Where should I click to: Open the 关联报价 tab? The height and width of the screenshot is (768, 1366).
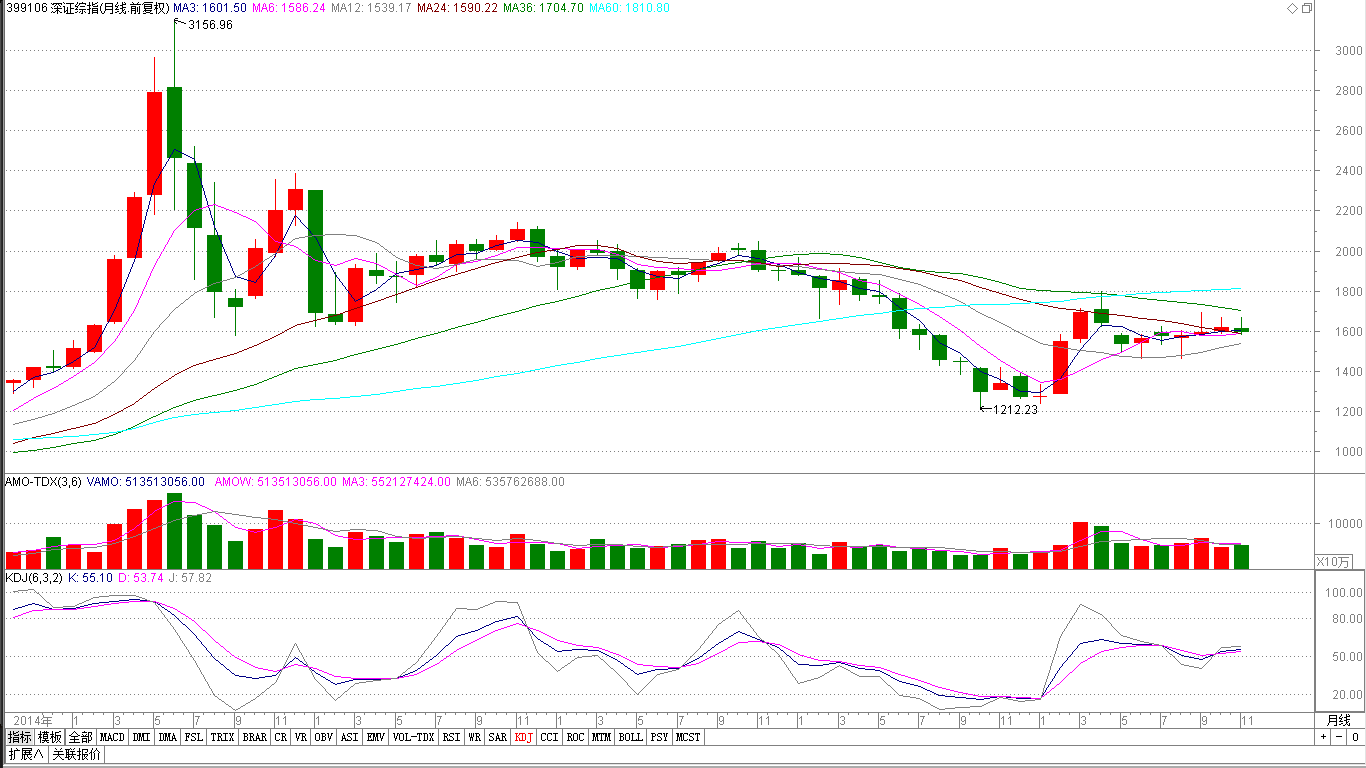(76, 754)
